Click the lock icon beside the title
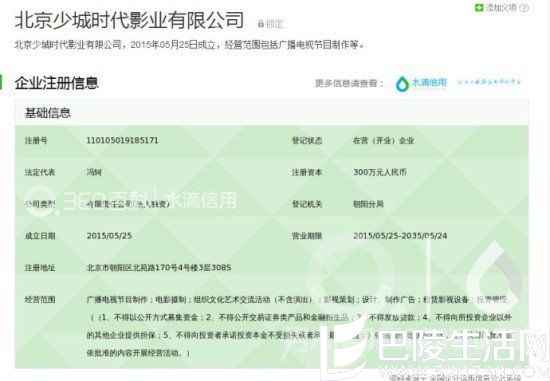 click(261, 24)
